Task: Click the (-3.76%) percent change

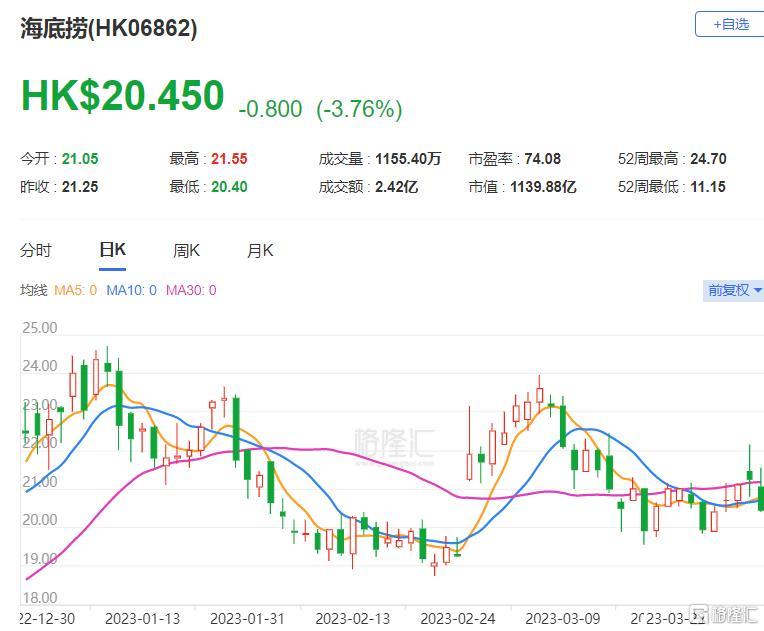Action: (x=360, y=109)
